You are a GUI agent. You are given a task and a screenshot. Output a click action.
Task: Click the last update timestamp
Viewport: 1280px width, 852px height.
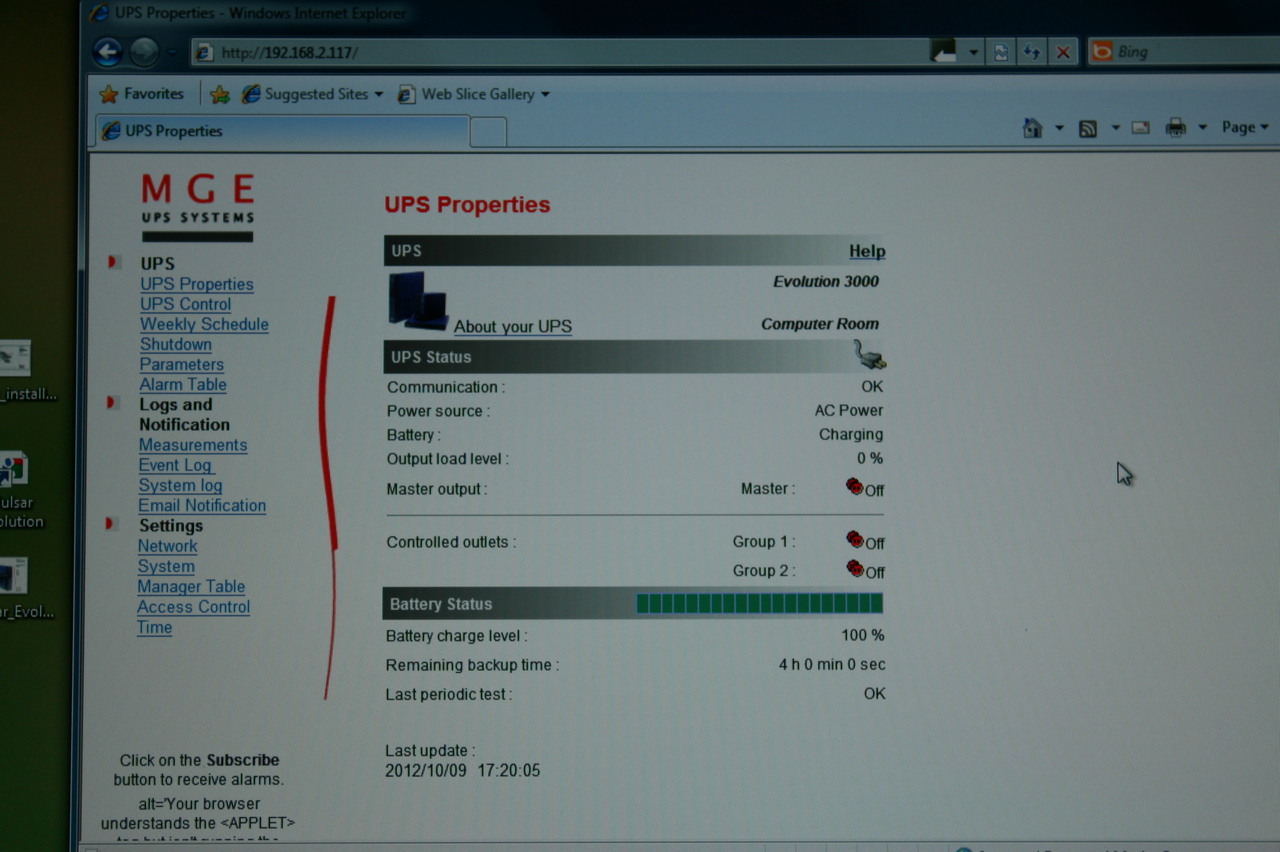pyautogui.click(x=463, y=771)
